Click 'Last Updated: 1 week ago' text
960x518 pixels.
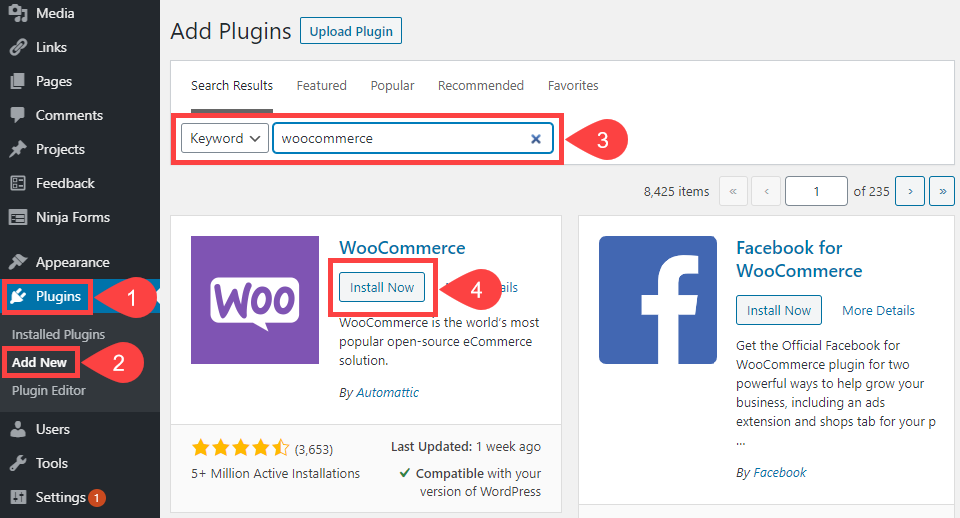click(x=466, y=447)
